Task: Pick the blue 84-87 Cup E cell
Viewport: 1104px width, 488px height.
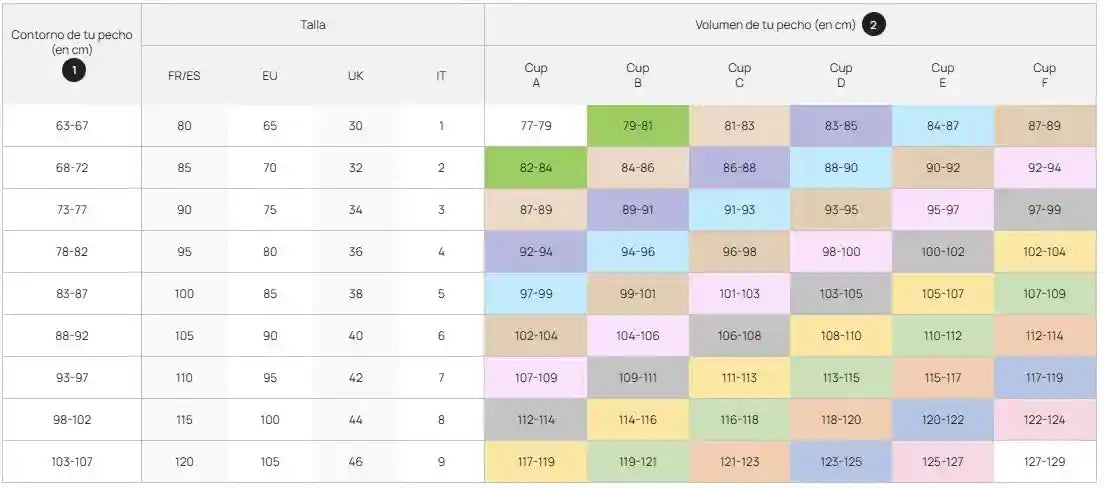Action: point(943,126)
